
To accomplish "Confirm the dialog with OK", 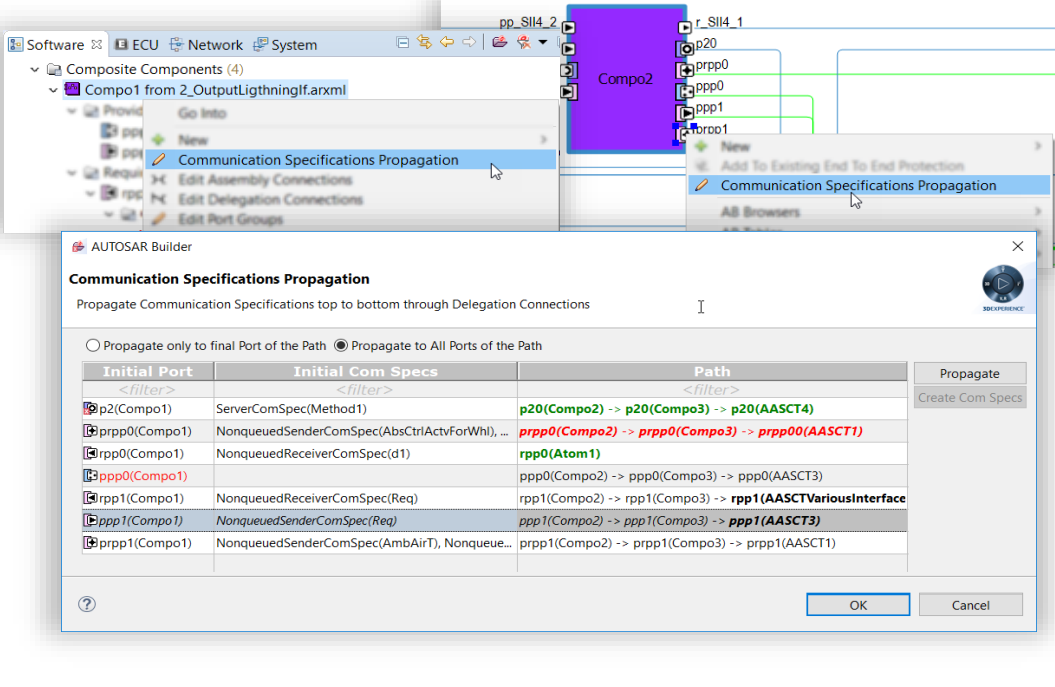I will 858,605.
